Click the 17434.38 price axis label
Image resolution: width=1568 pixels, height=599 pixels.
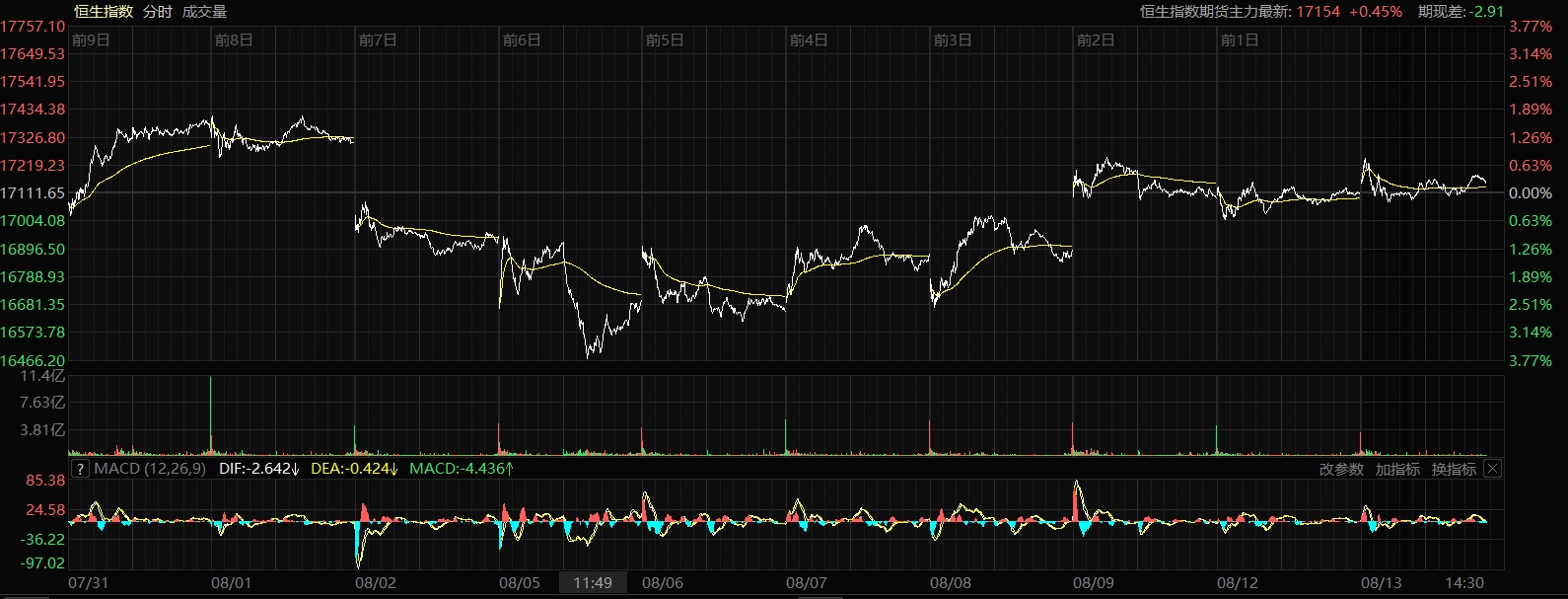pyautogui.click(x=33, y=110)
